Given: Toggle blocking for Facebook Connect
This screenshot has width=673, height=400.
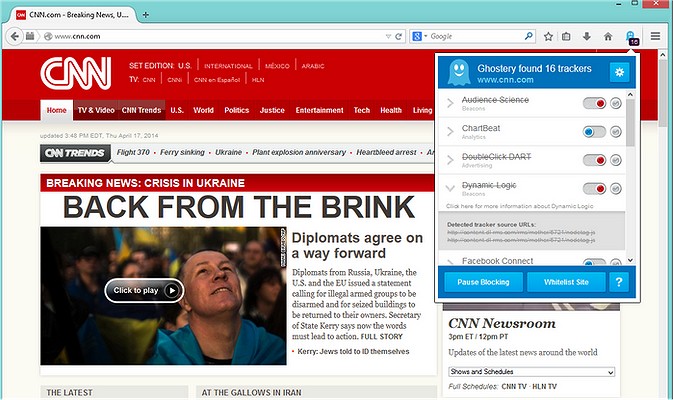Looking at the screenshot, I should click(594, 262).
